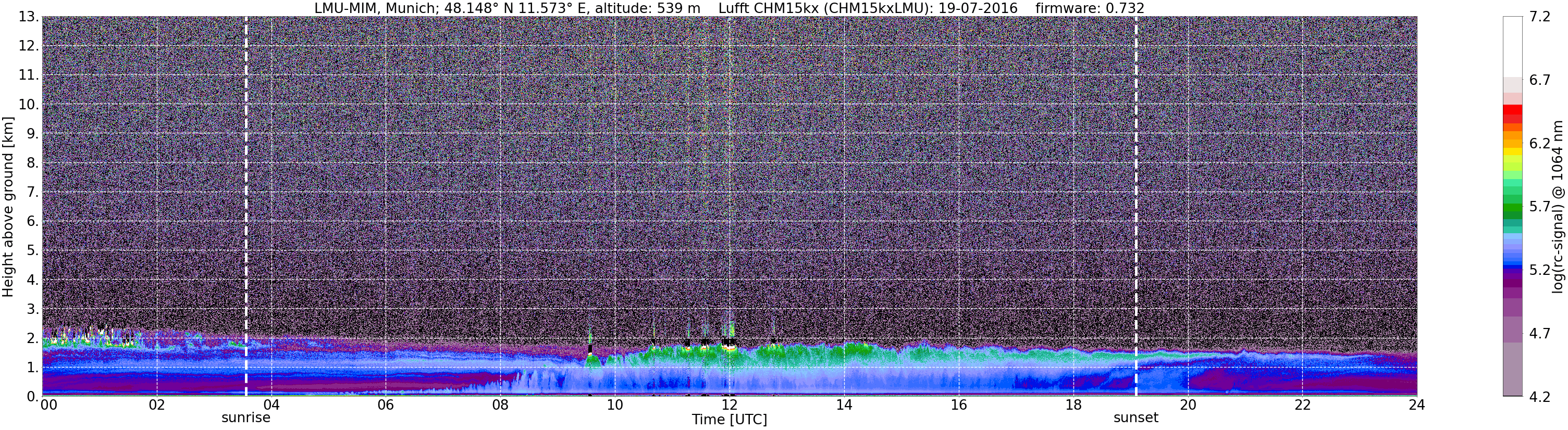Pick the white top section of the colorbar
Viewport: 1568px width, 430px height.
click(x=1512, y=46)
